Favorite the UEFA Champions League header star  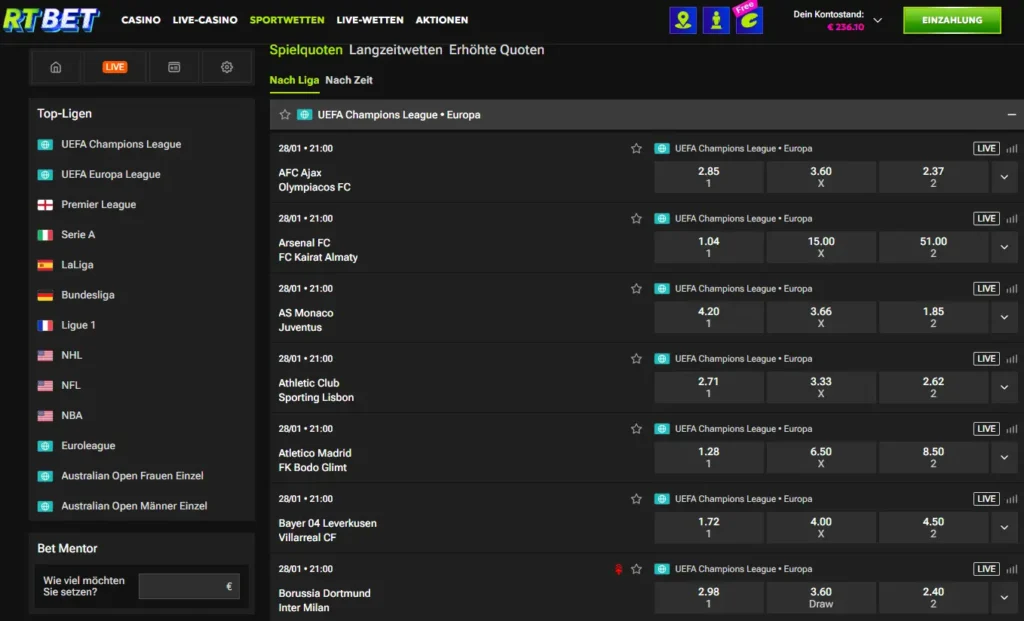tap(285, 114)
